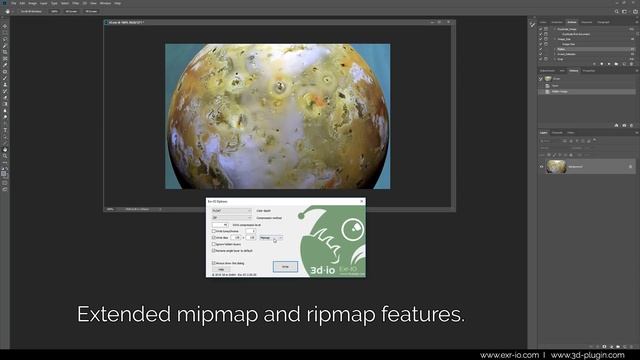Create new document from current state
The width and height of the screenshot is (640, 360).
(x=616, y=125)
